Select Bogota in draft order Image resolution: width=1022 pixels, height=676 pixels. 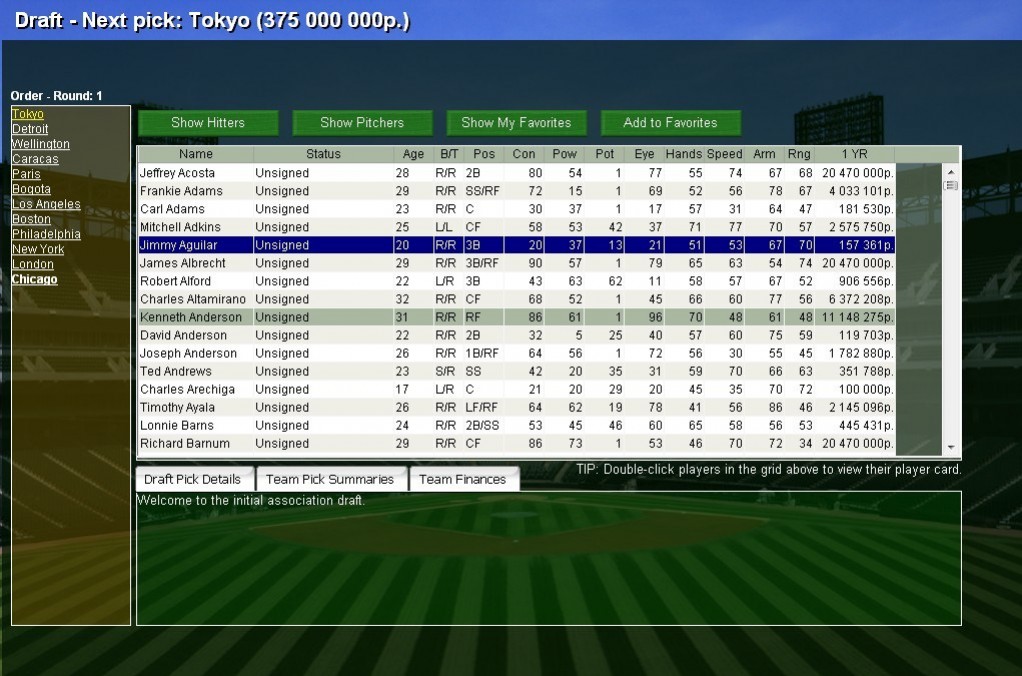pos(31,189)
